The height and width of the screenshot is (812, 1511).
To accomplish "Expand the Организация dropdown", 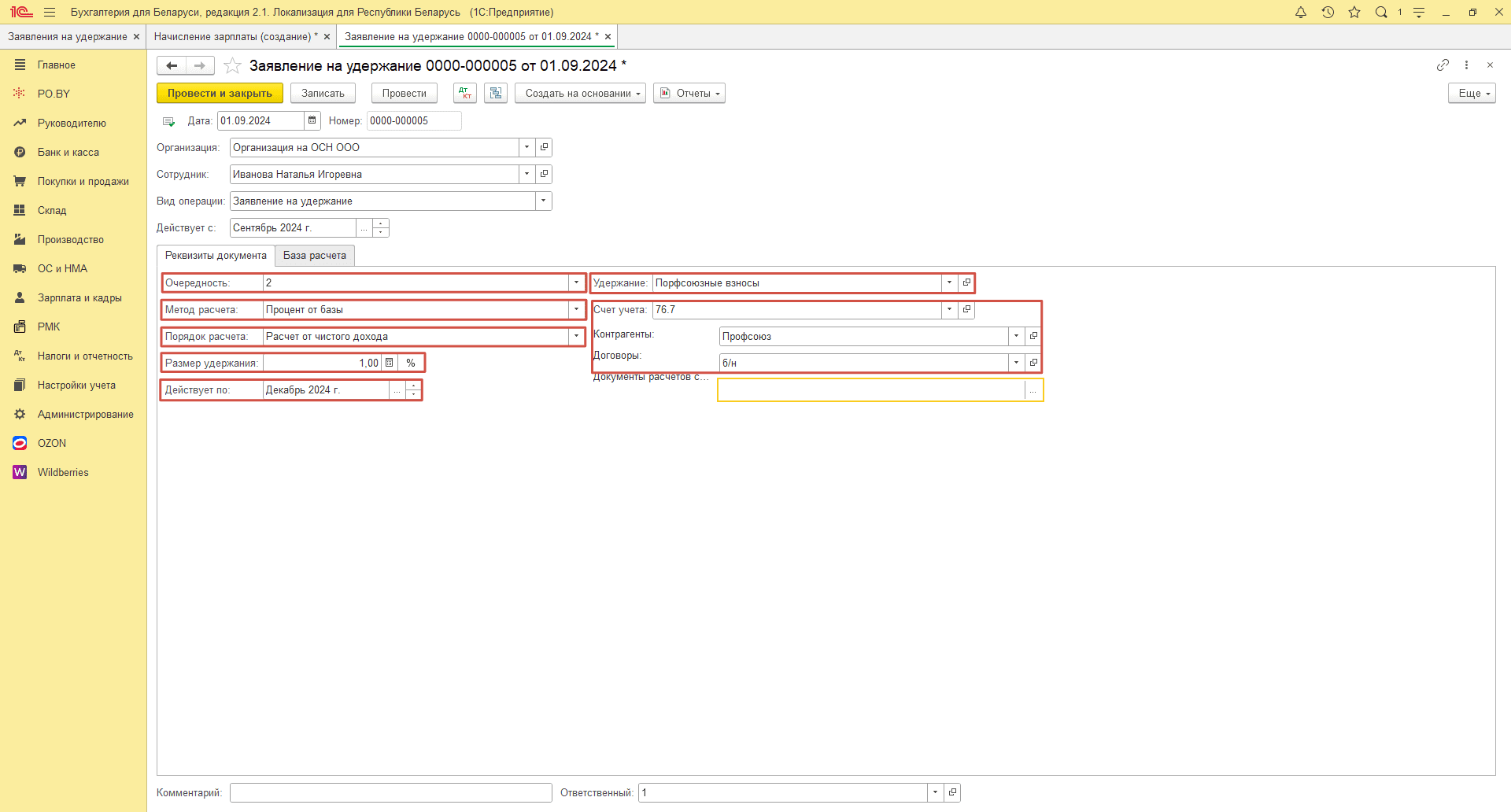I will pyautogui.click(x=527, y=147).
